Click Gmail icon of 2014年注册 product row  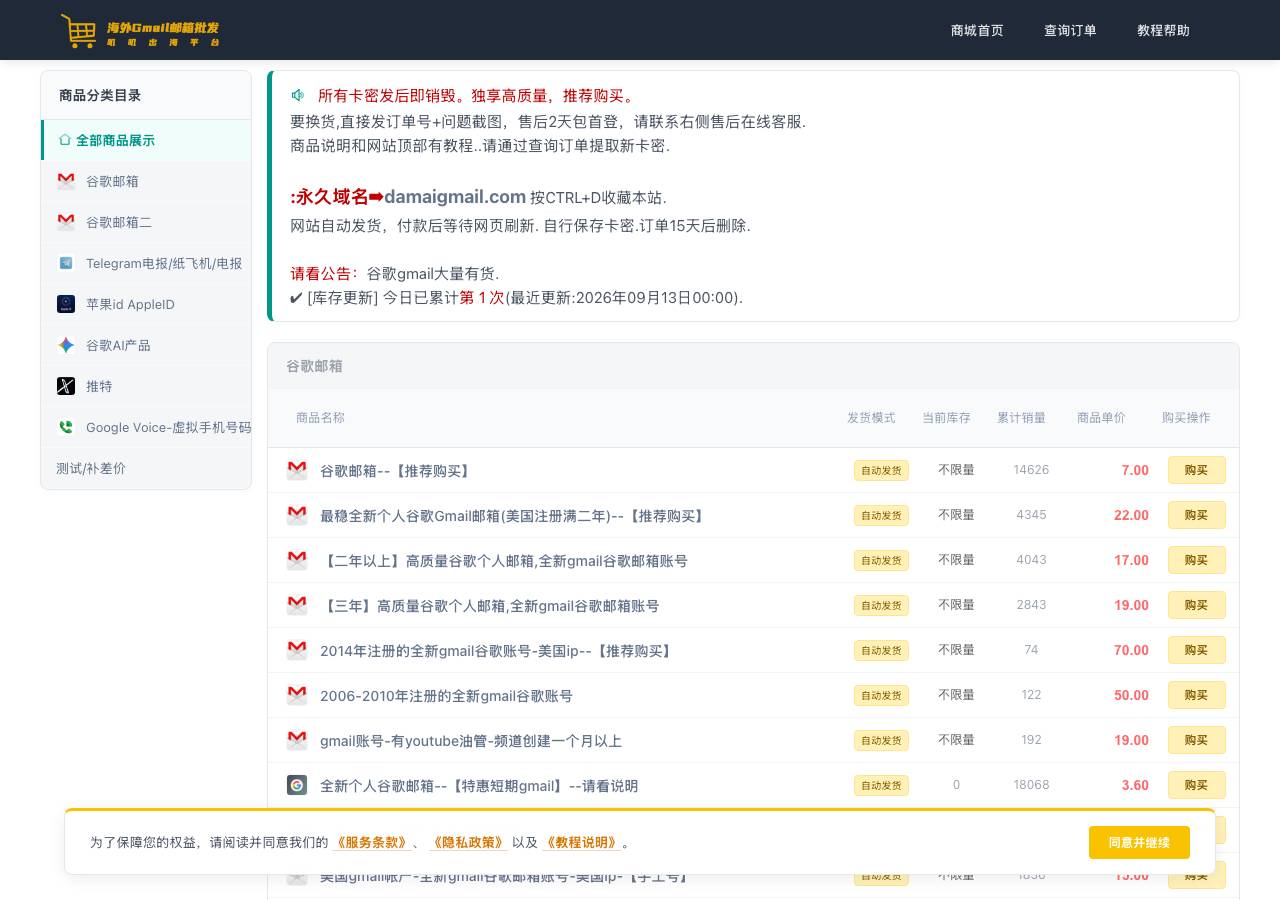point(297,650)
